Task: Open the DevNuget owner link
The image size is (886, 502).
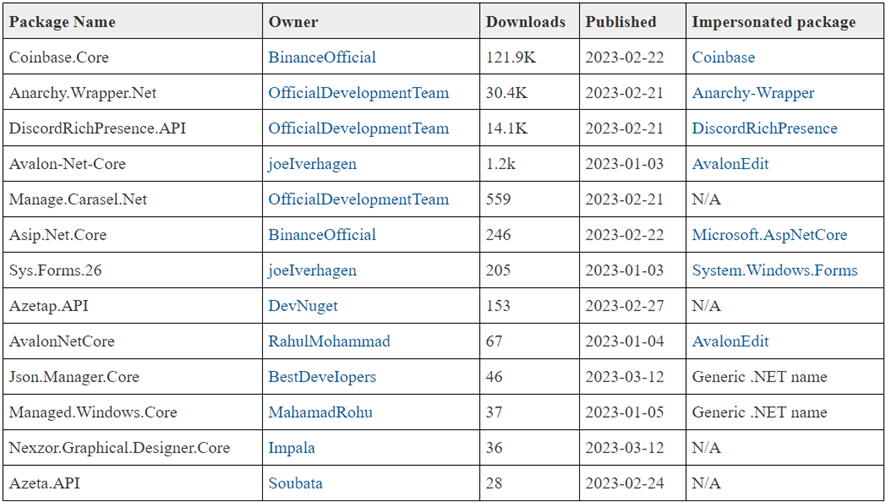Action: pyautogui.click(x=302, y=306)
